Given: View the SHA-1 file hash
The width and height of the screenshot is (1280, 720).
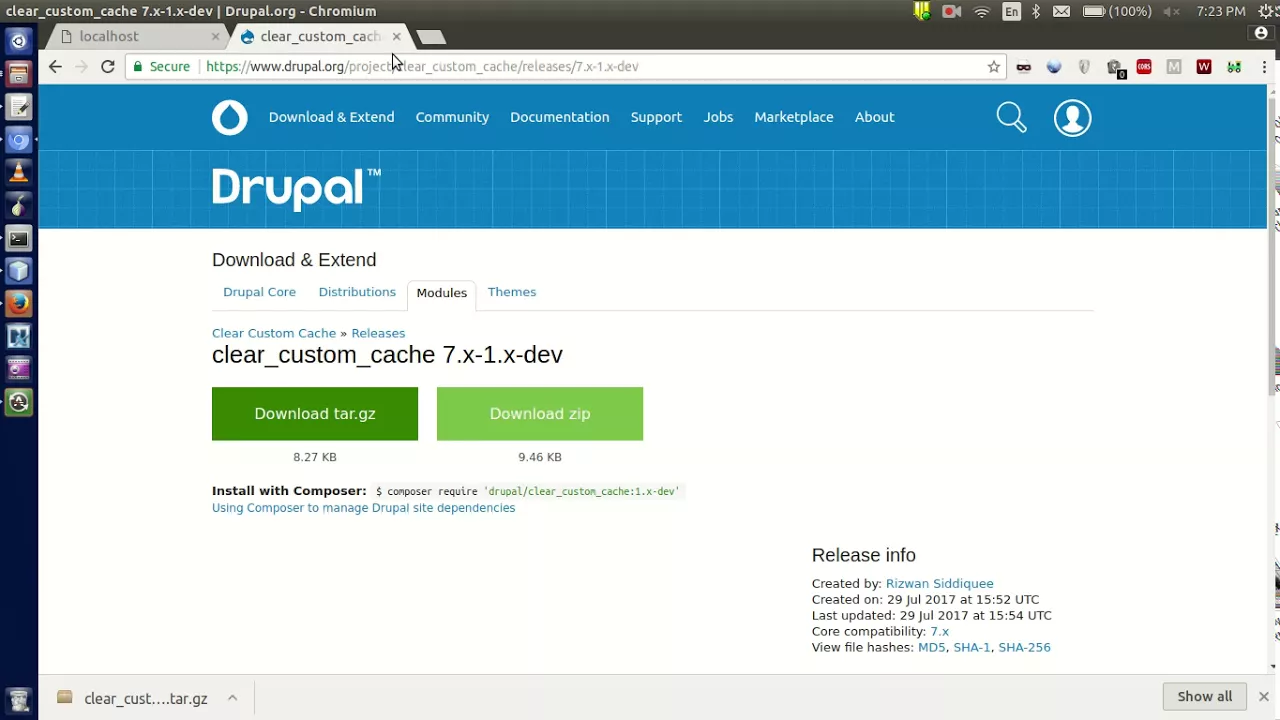Looking at the screenshot, I should (971, 648).
